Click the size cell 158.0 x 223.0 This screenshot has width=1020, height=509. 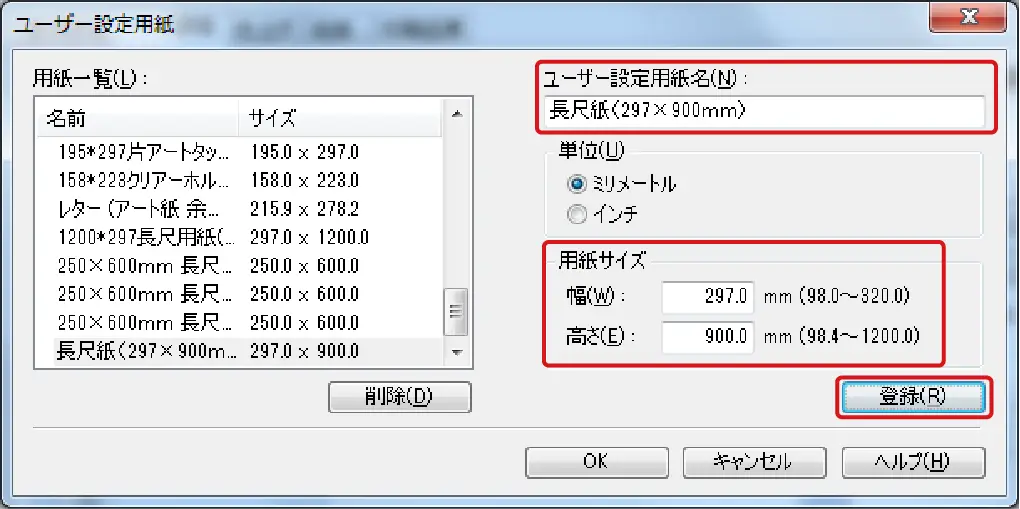tap(304, 180)
